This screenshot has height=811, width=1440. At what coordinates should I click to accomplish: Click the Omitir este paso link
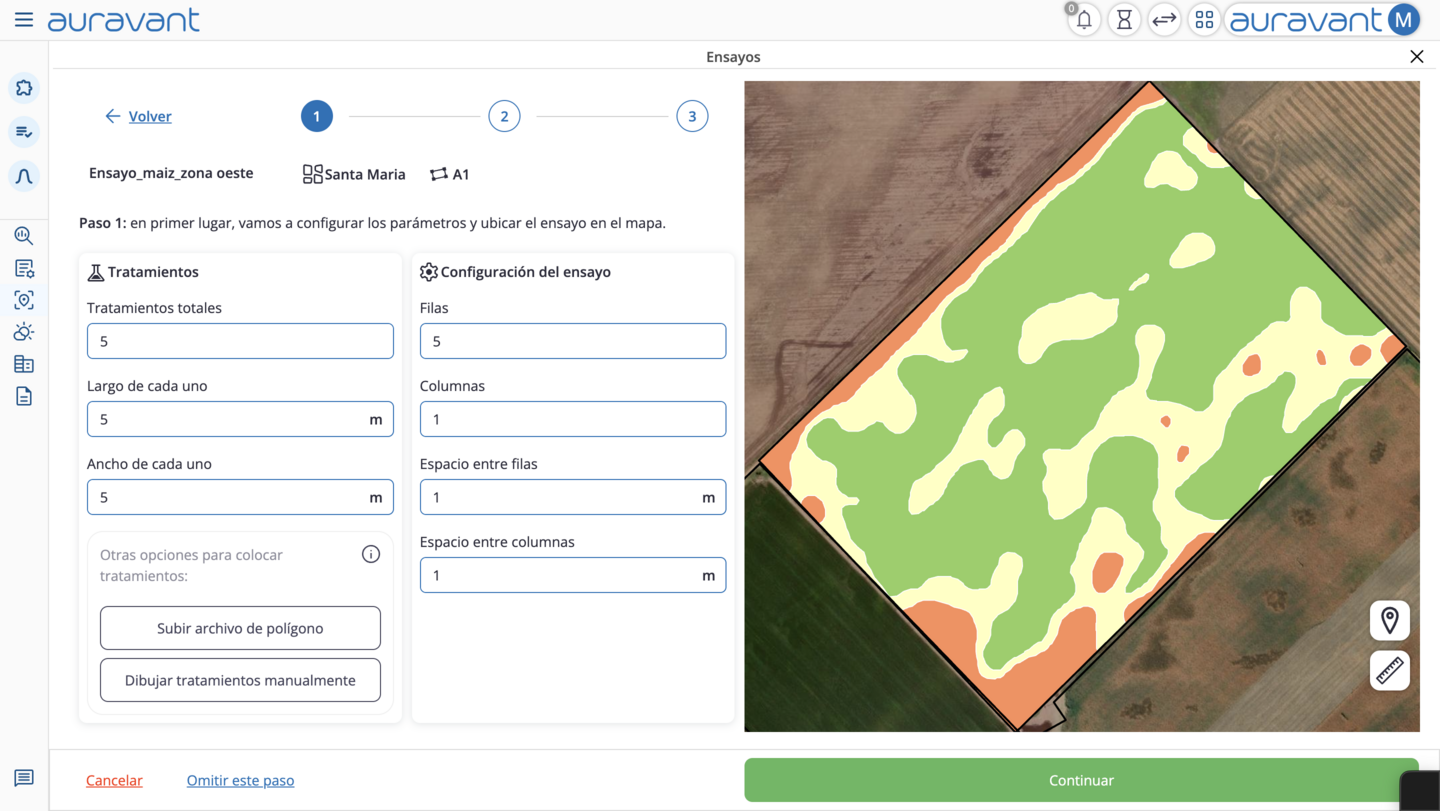tap(240, 780)
